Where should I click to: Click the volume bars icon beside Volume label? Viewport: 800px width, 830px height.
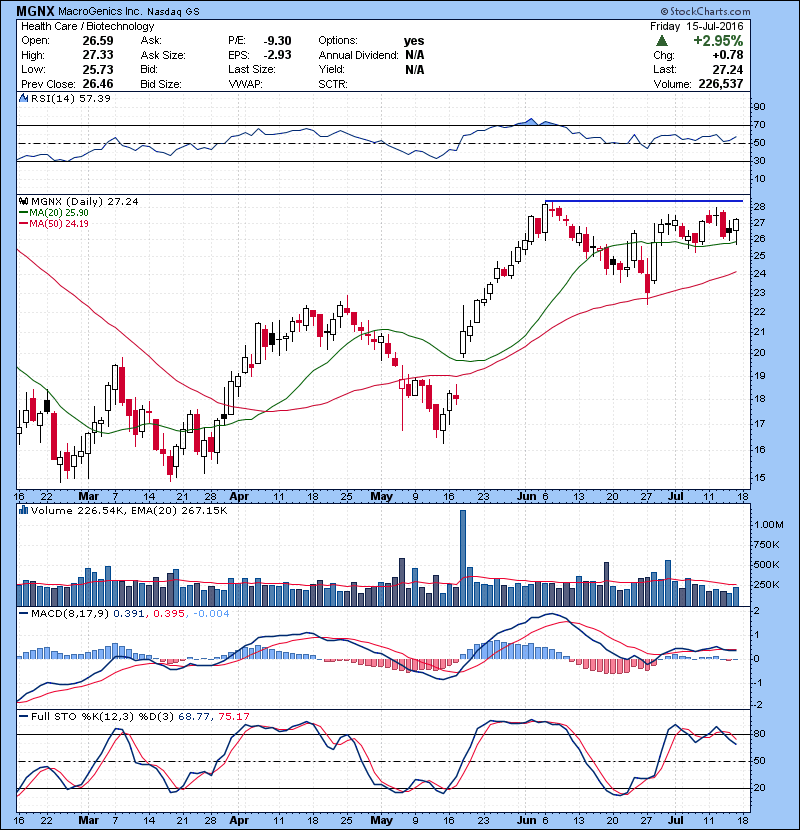coord(24,510)
